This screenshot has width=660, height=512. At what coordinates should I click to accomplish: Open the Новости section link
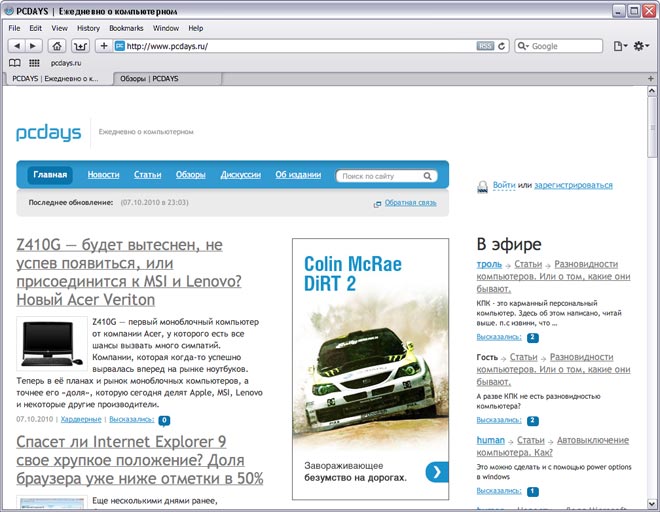pos(104,175)
